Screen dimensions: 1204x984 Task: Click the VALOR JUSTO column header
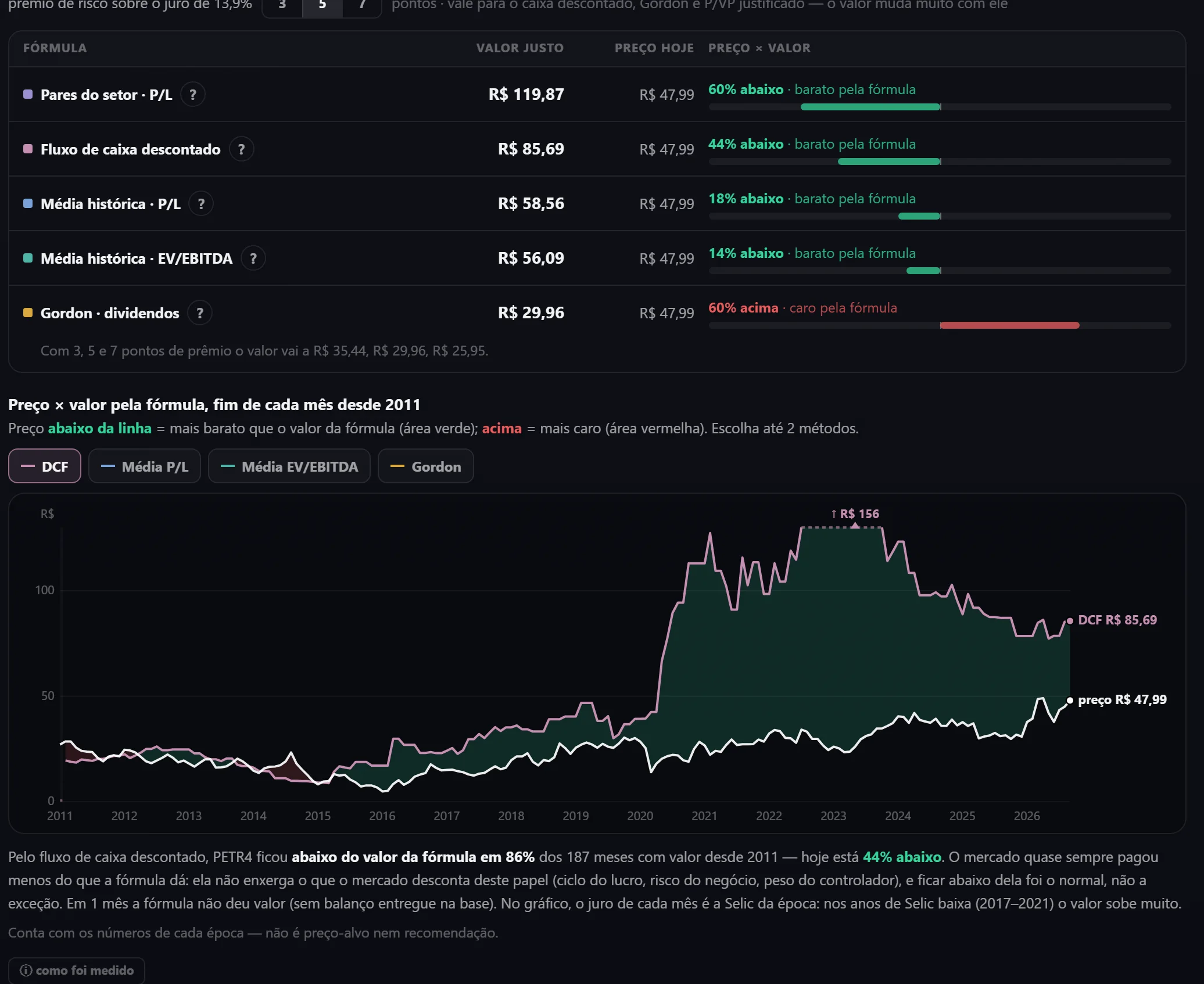[x=520, y=48]
